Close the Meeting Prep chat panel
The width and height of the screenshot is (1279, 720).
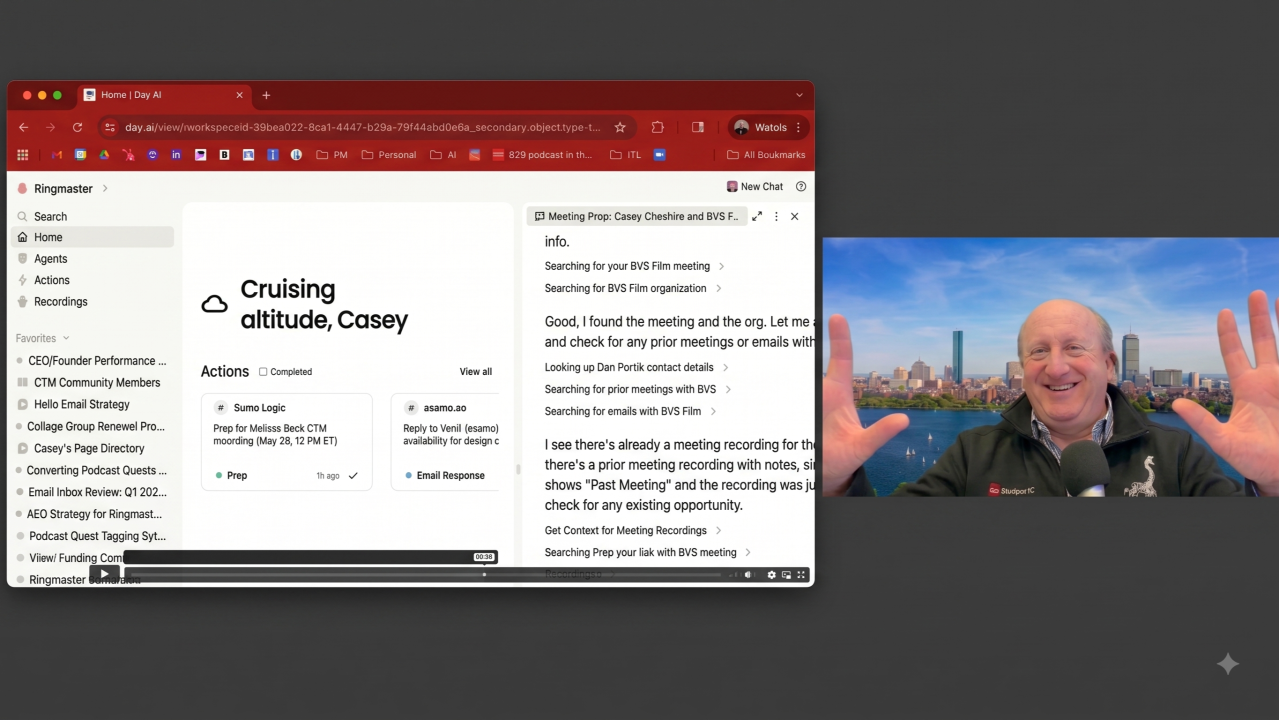[795, 216]
